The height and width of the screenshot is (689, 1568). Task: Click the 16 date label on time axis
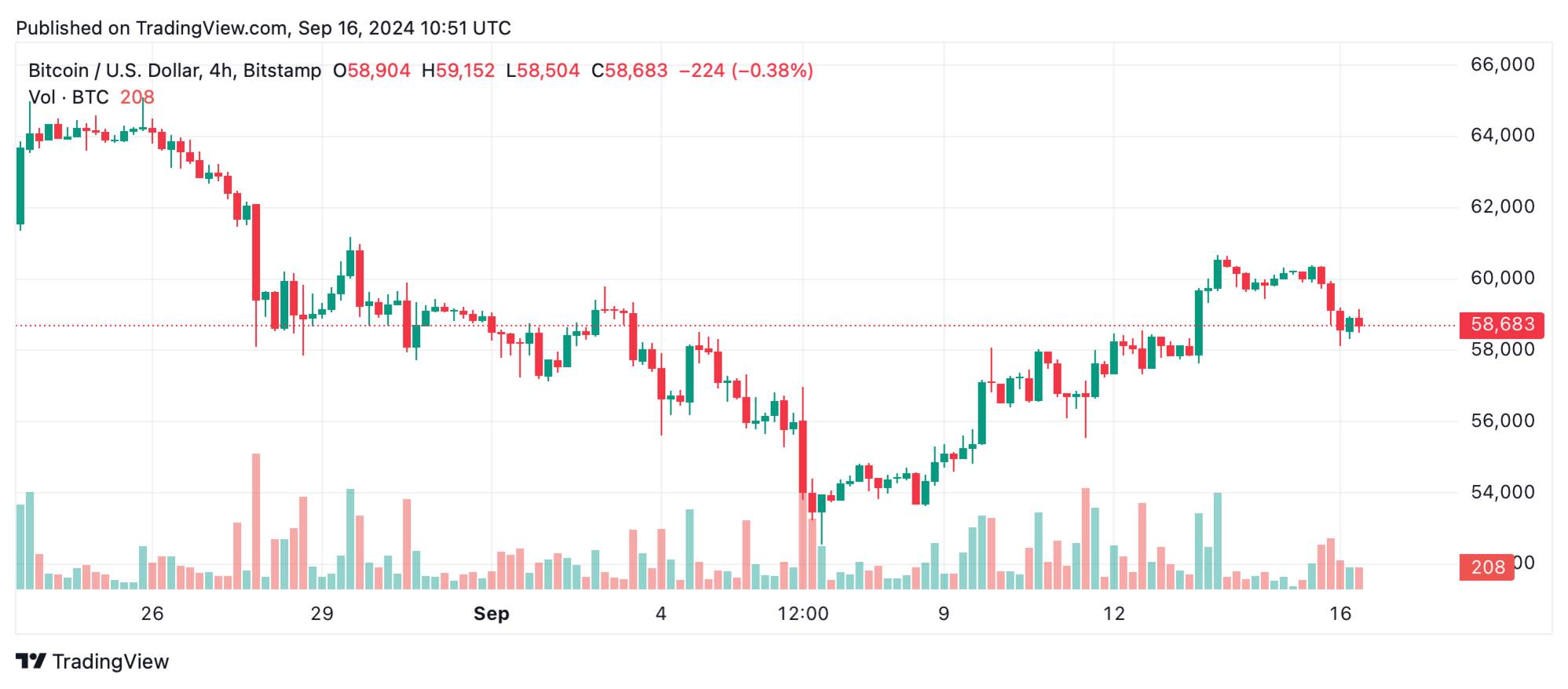[x=1340, y=614]
